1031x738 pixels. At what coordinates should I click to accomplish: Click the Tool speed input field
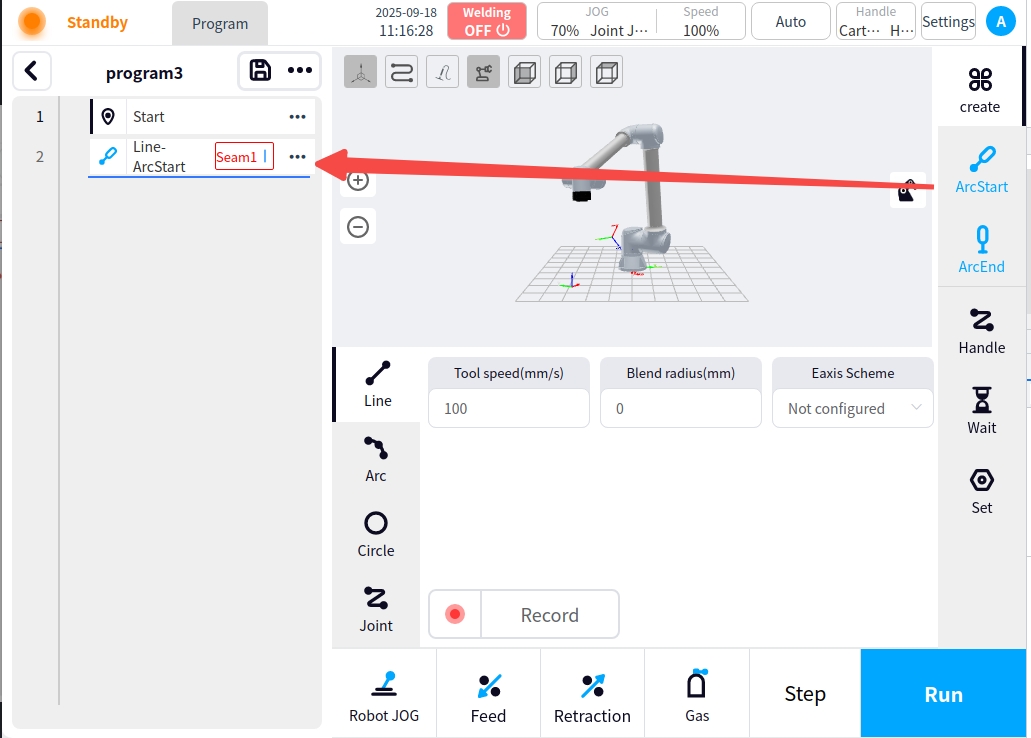[508, 408]
